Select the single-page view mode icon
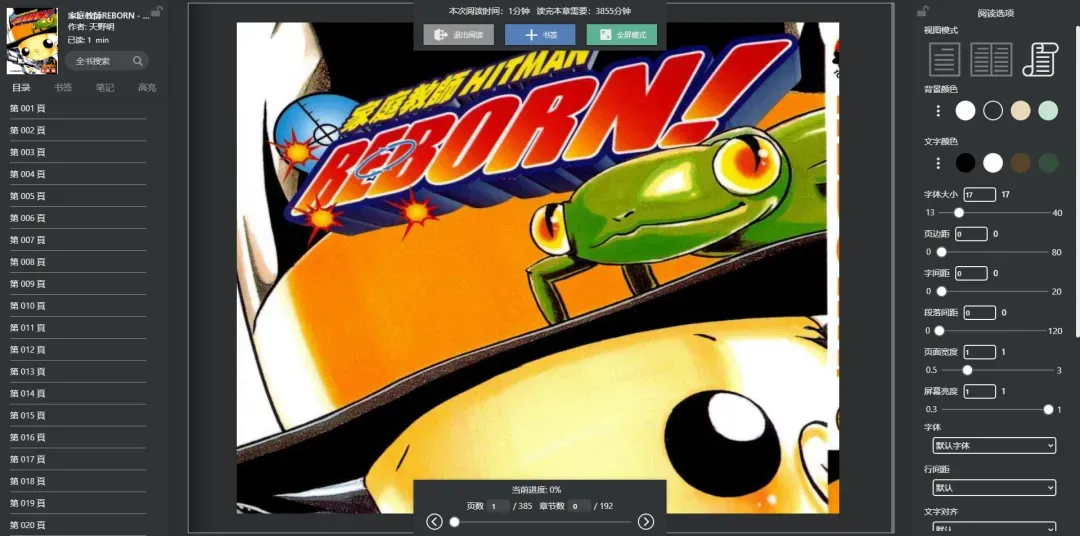Viewport: 1080px width, 536px height. pyautogui.click(x=944, y=59)
